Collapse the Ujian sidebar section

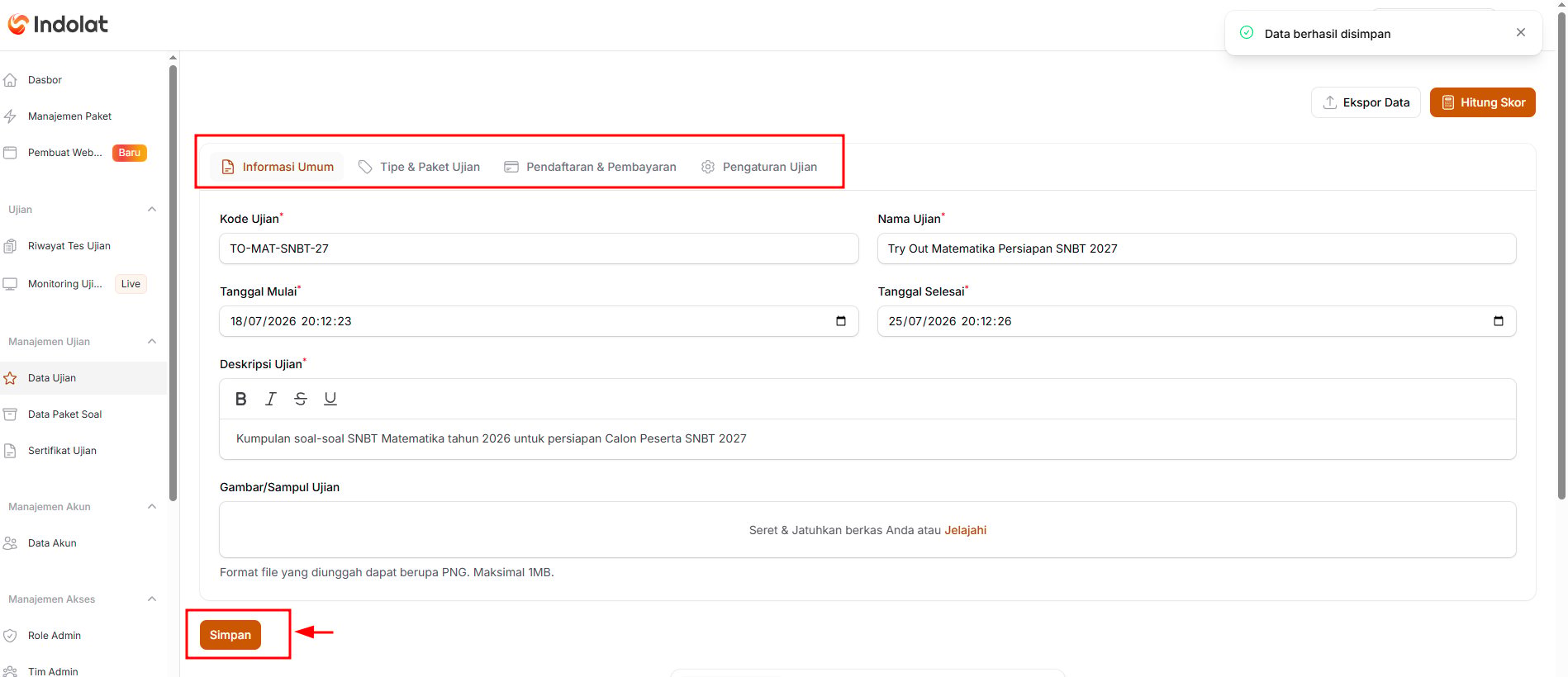[x=152, y=210]
